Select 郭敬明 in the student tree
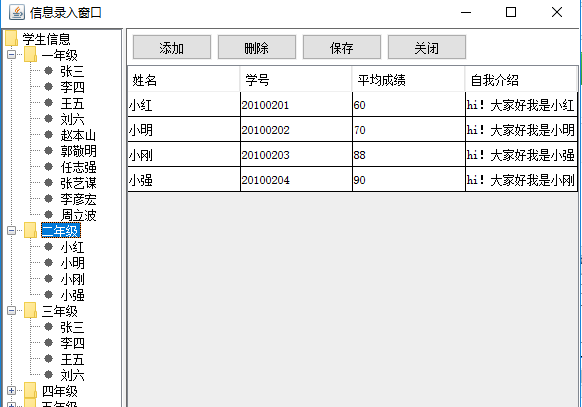 [x=78, y=151]
